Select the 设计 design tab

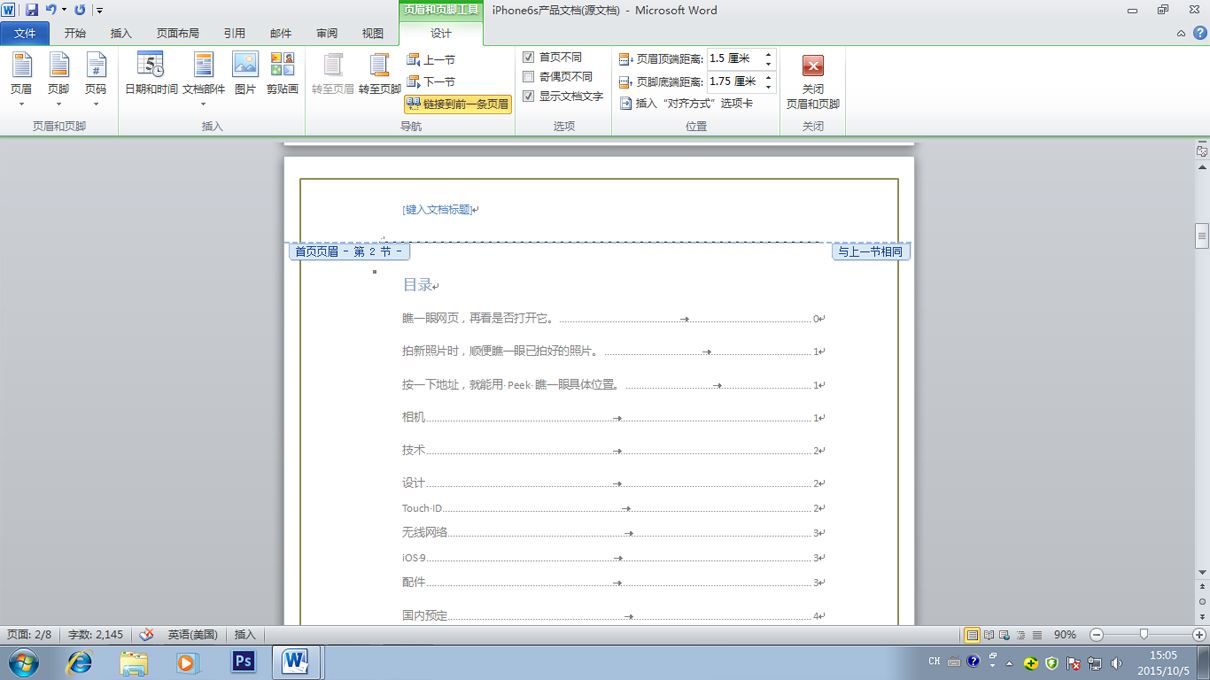click(x=441, y=33)
